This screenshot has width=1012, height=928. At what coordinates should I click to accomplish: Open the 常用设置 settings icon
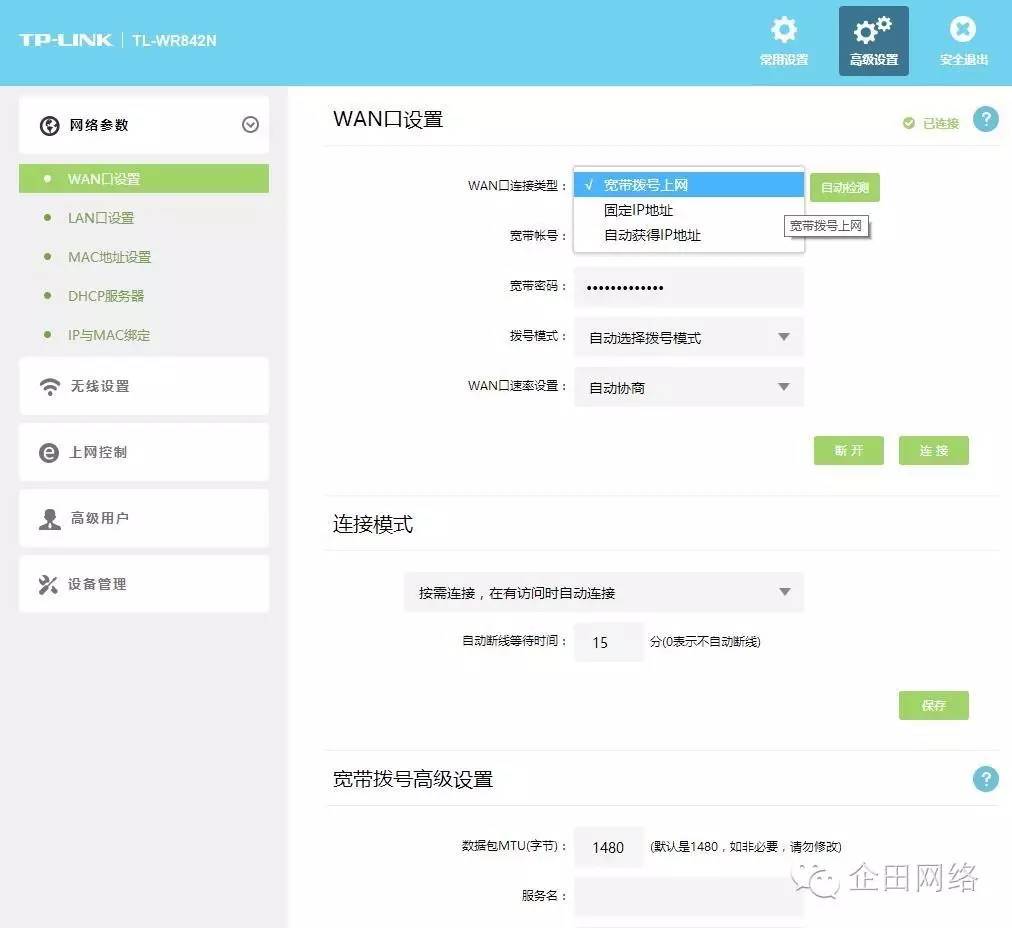pyautogui.click(x=783, y=29)
